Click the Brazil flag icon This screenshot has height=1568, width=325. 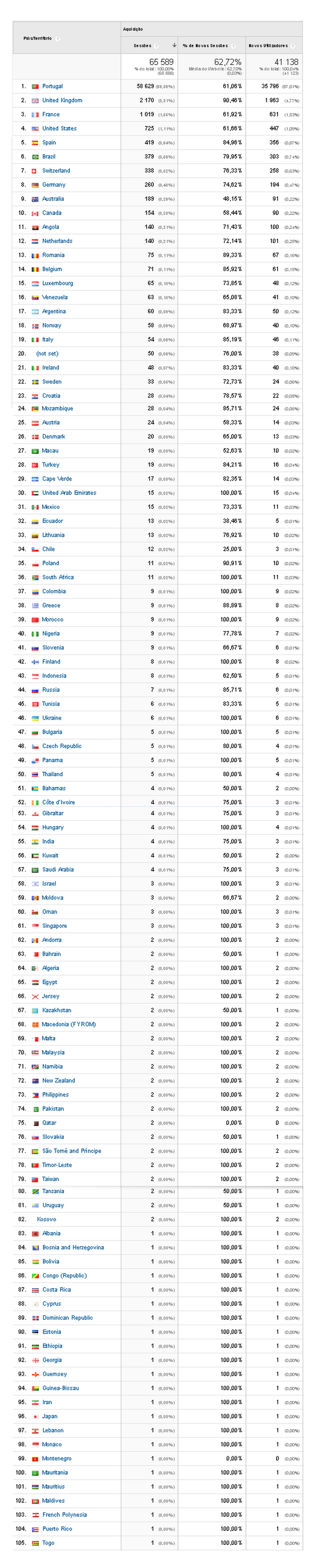[35, 157]
